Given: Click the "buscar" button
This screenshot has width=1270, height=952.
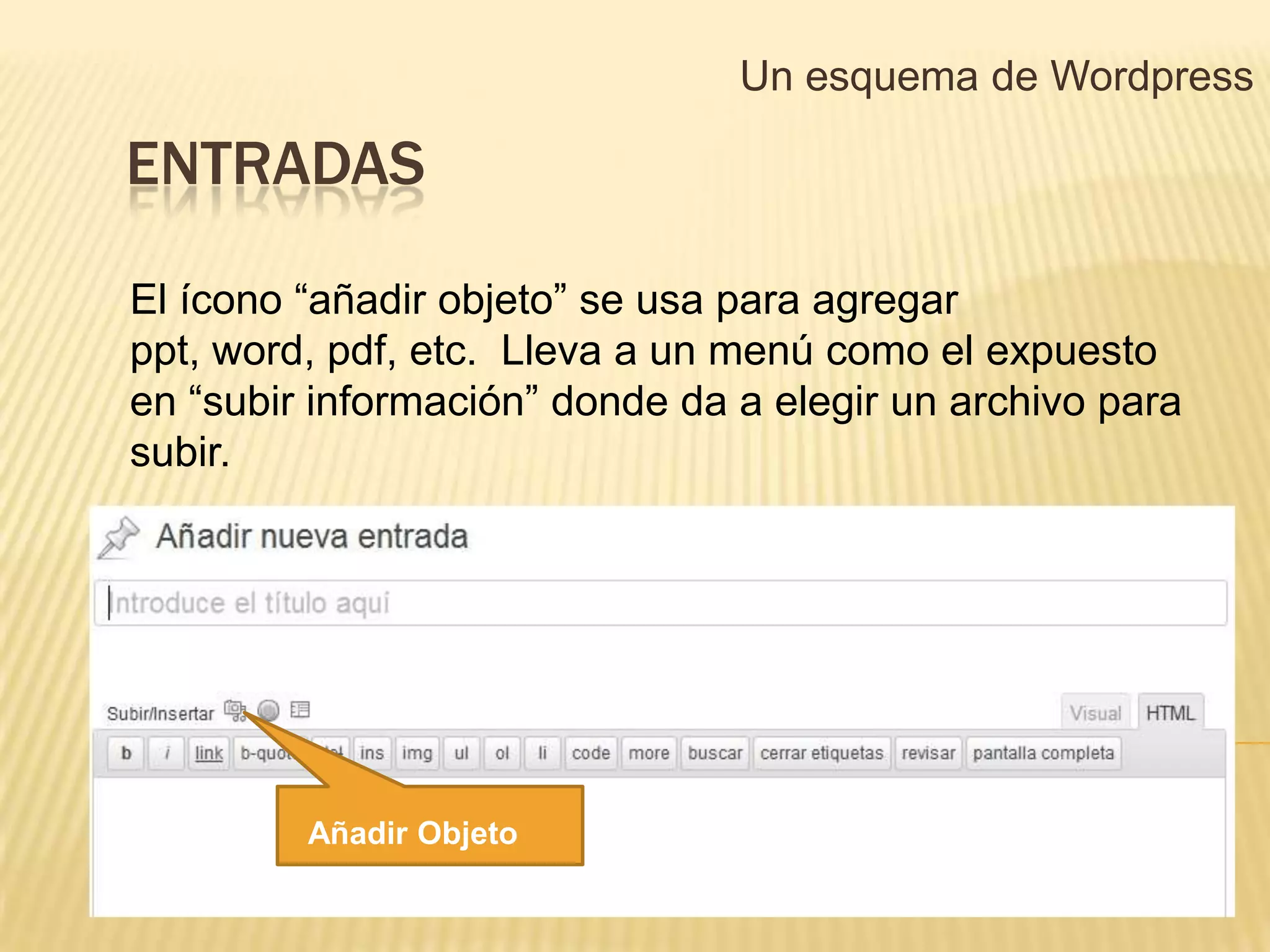Looking at the screenshot, I should tap(715, 753).
